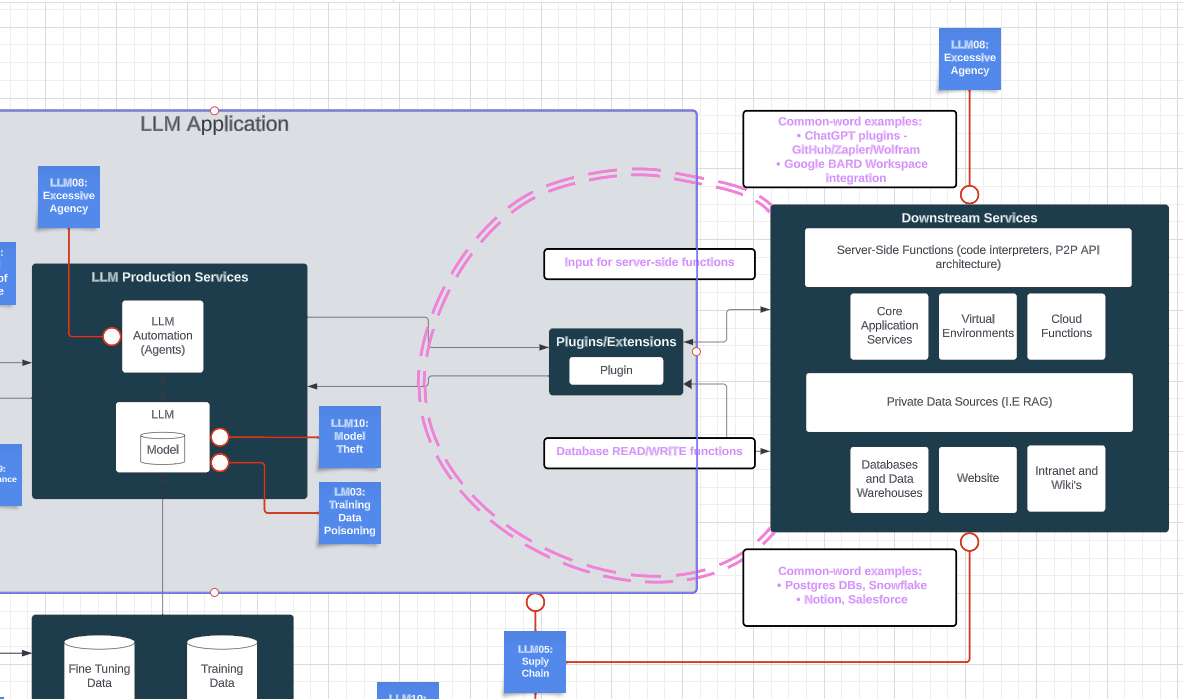
Task: Expand the LLM Production Services group
Action: (170, 277)
